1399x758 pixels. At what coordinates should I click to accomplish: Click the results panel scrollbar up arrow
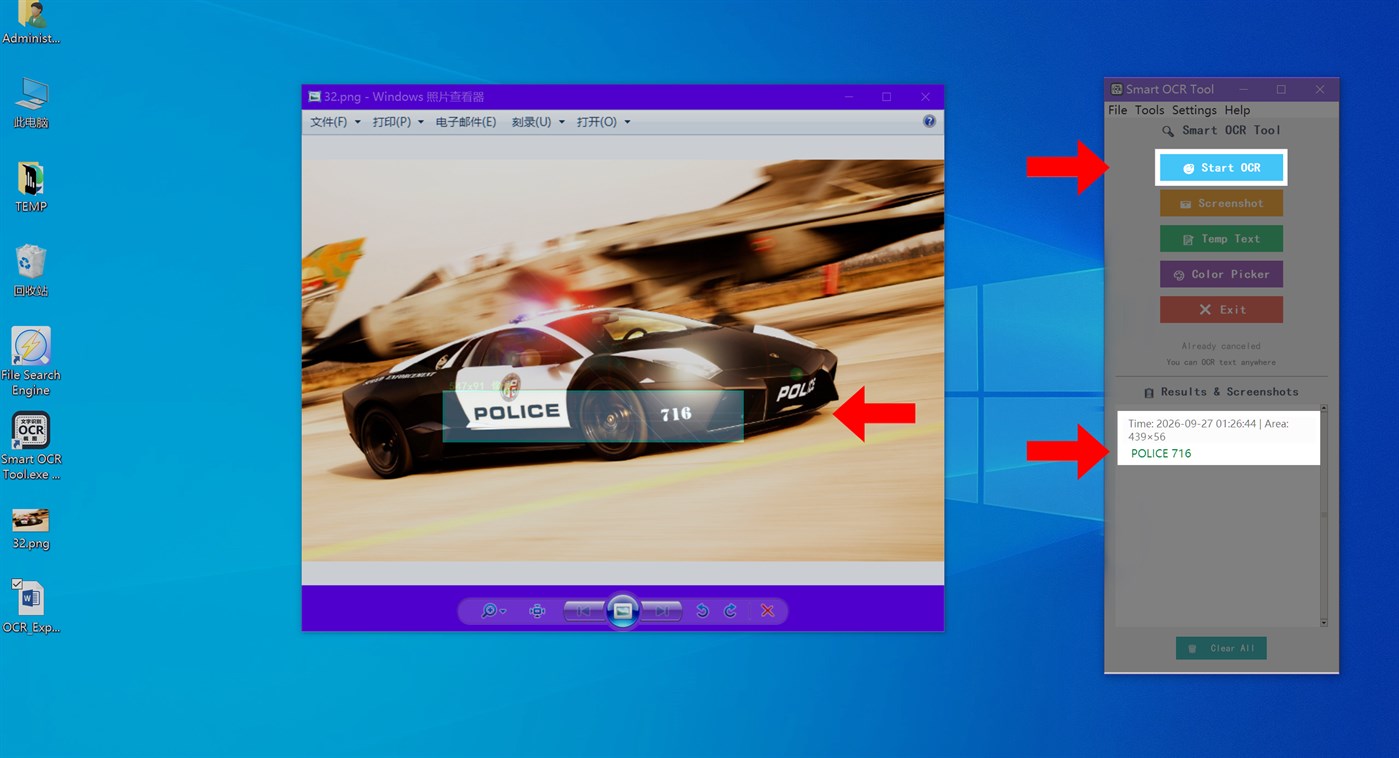tap(1324, 409)
